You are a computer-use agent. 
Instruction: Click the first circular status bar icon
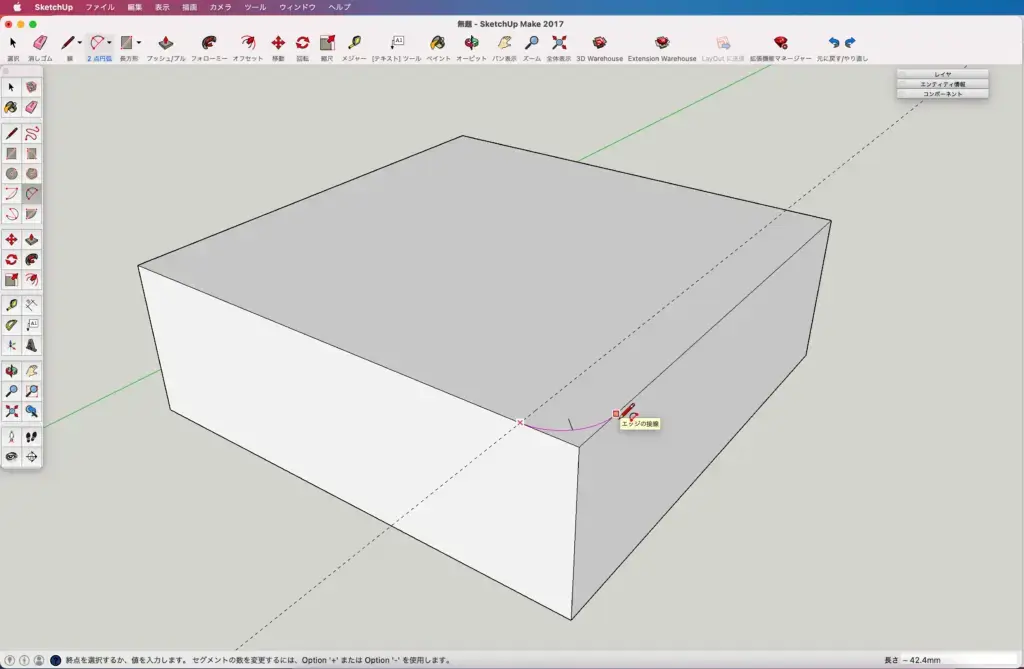point(9,661)
